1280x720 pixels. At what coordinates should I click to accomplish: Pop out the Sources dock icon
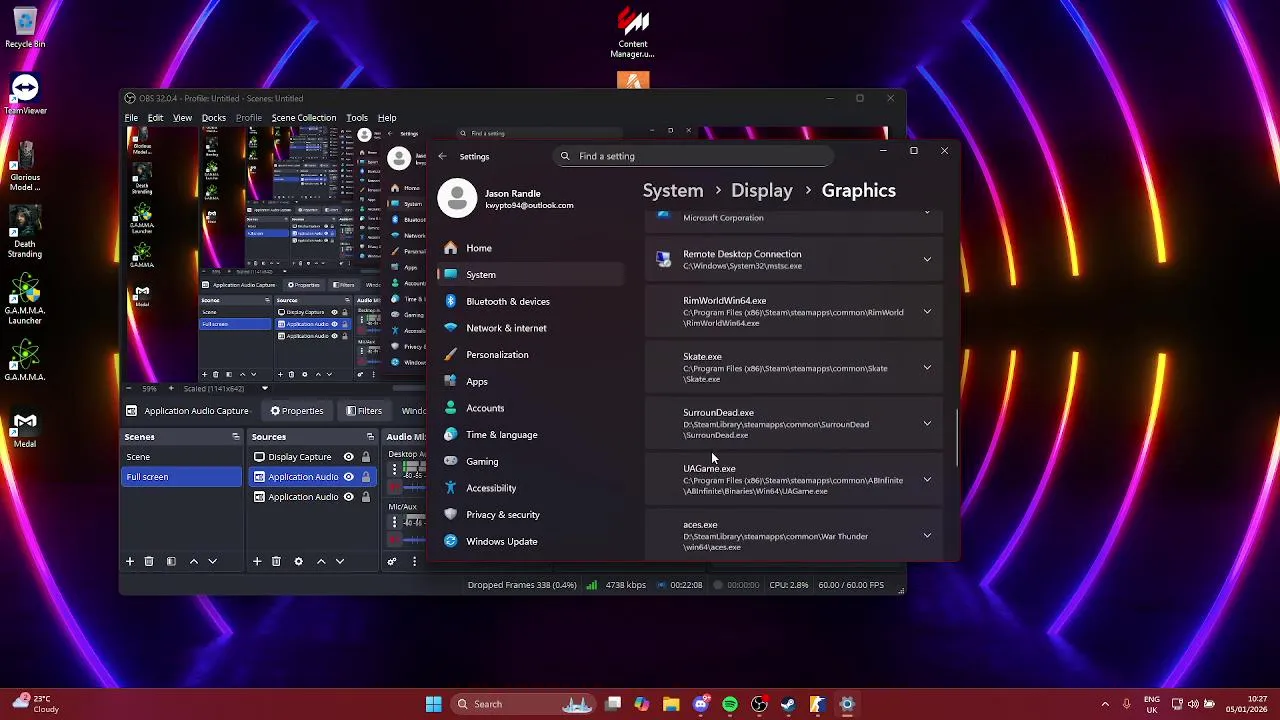coord(370,436)
